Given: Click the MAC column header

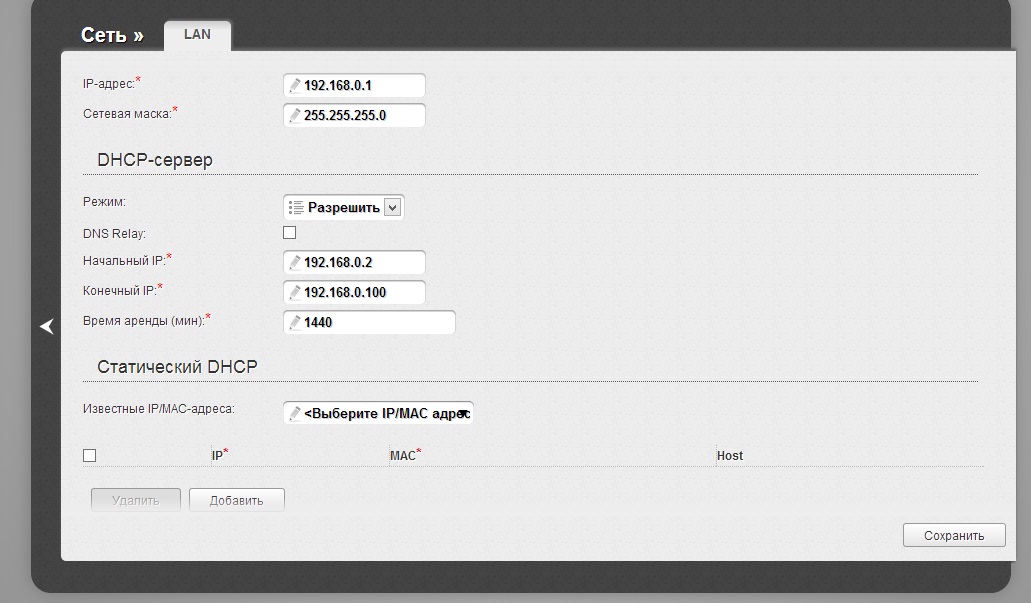Looking at the screenshot, I should coord(405,455).
